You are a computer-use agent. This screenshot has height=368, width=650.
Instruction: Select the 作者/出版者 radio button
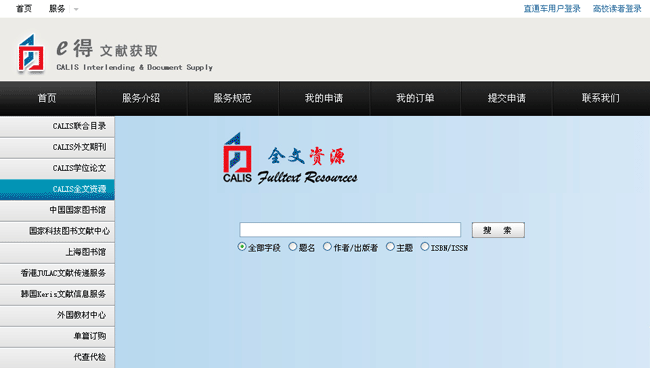tap(327, 247)
